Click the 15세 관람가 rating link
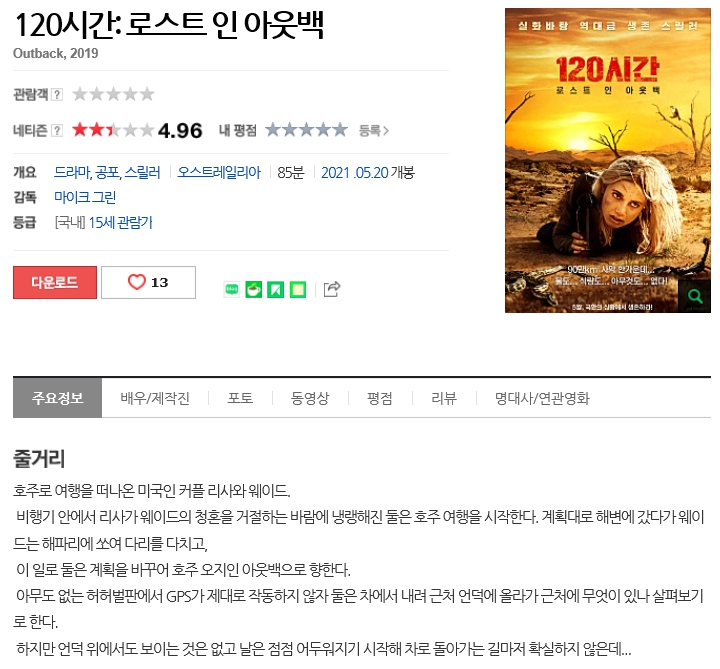 pos(120,223)
